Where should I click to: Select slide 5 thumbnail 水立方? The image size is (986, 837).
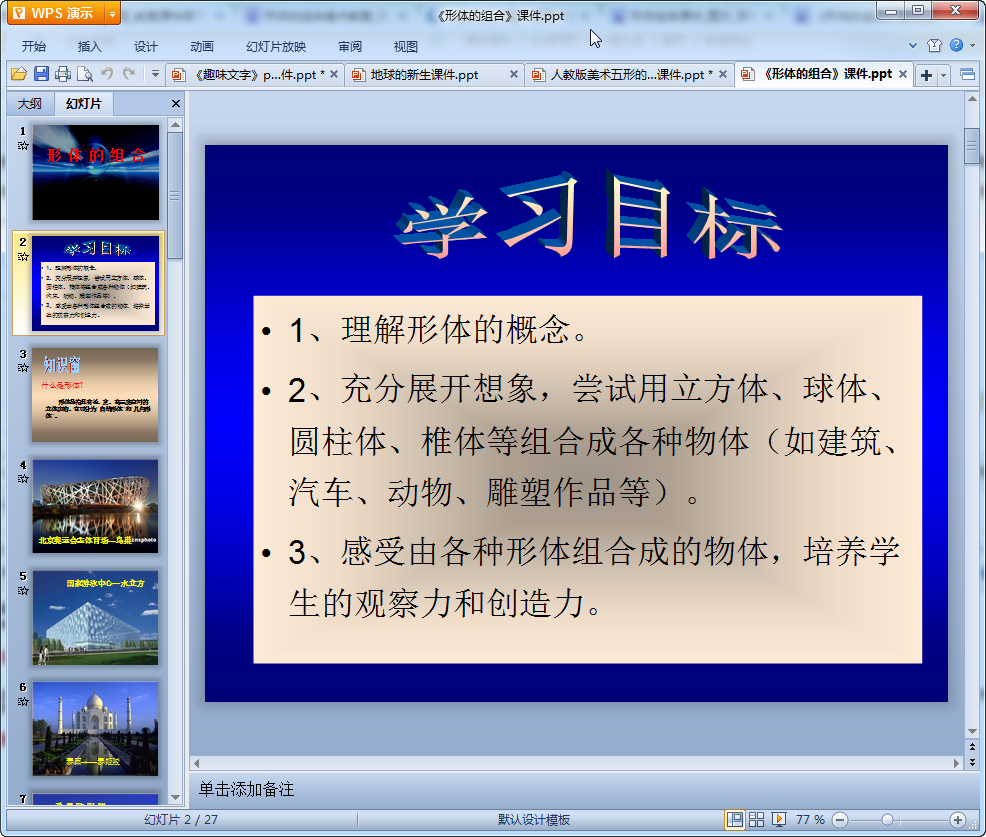96,618
